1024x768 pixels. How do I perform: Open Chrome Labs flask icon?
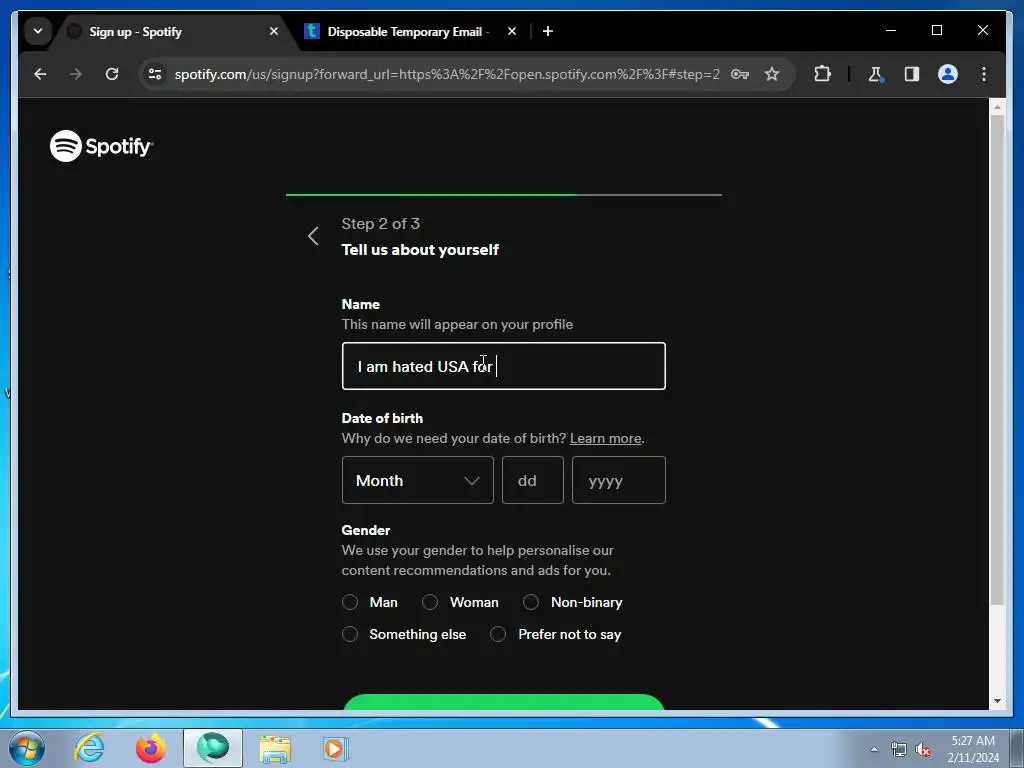[x=875, y=74]
